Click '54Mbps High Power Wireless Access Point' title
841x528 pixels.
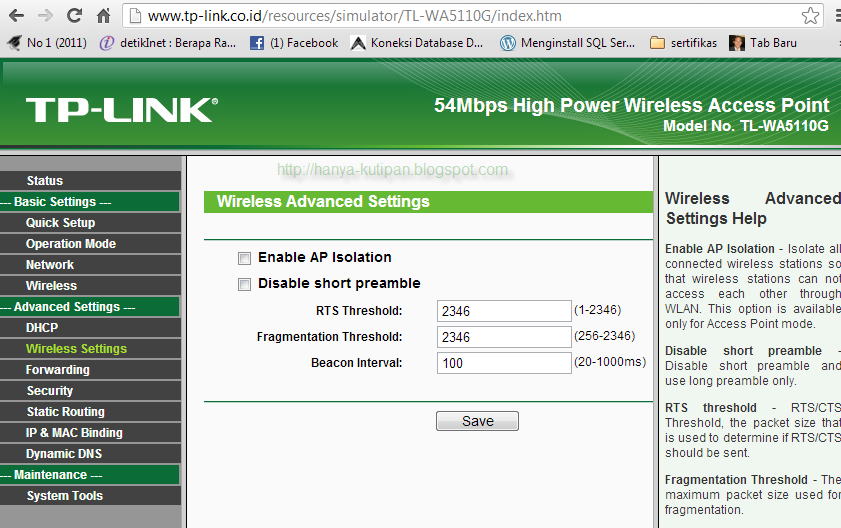coord(632,105)
